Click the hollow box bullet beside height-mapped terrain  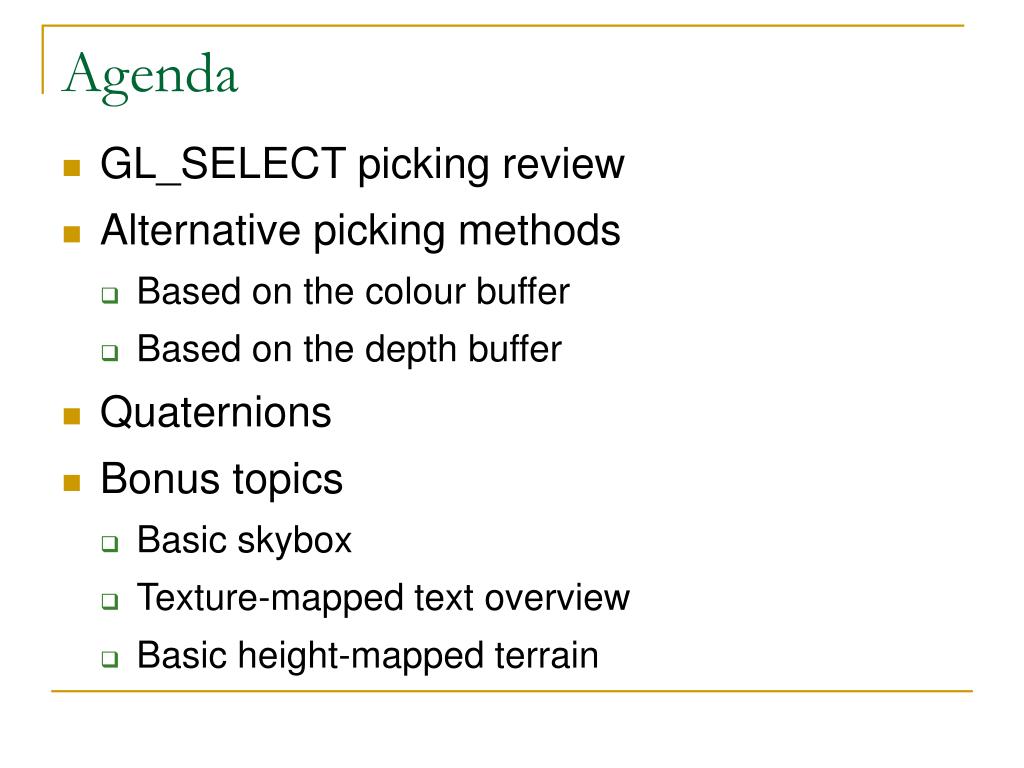[110, 658]
